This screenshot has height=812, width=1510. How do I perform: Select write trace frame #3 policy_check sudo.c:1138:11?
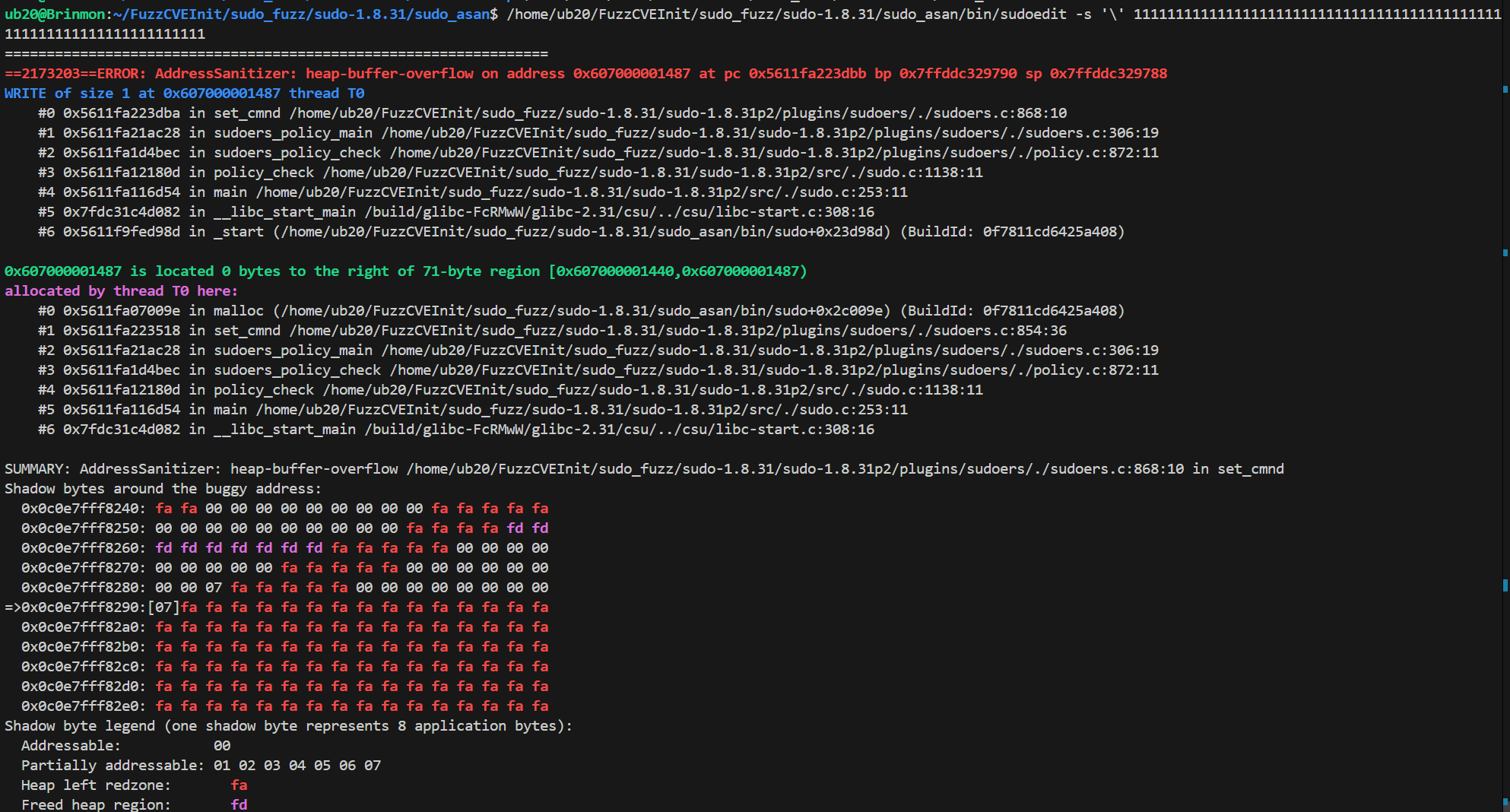(510, 173)
